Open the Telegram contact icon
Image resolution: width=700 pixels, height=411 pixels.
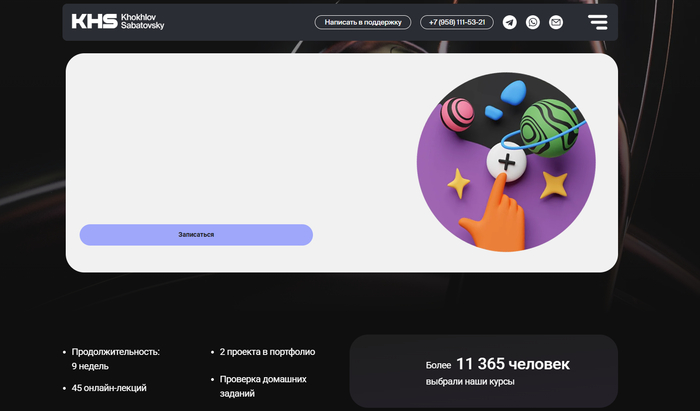coord(510,22)
